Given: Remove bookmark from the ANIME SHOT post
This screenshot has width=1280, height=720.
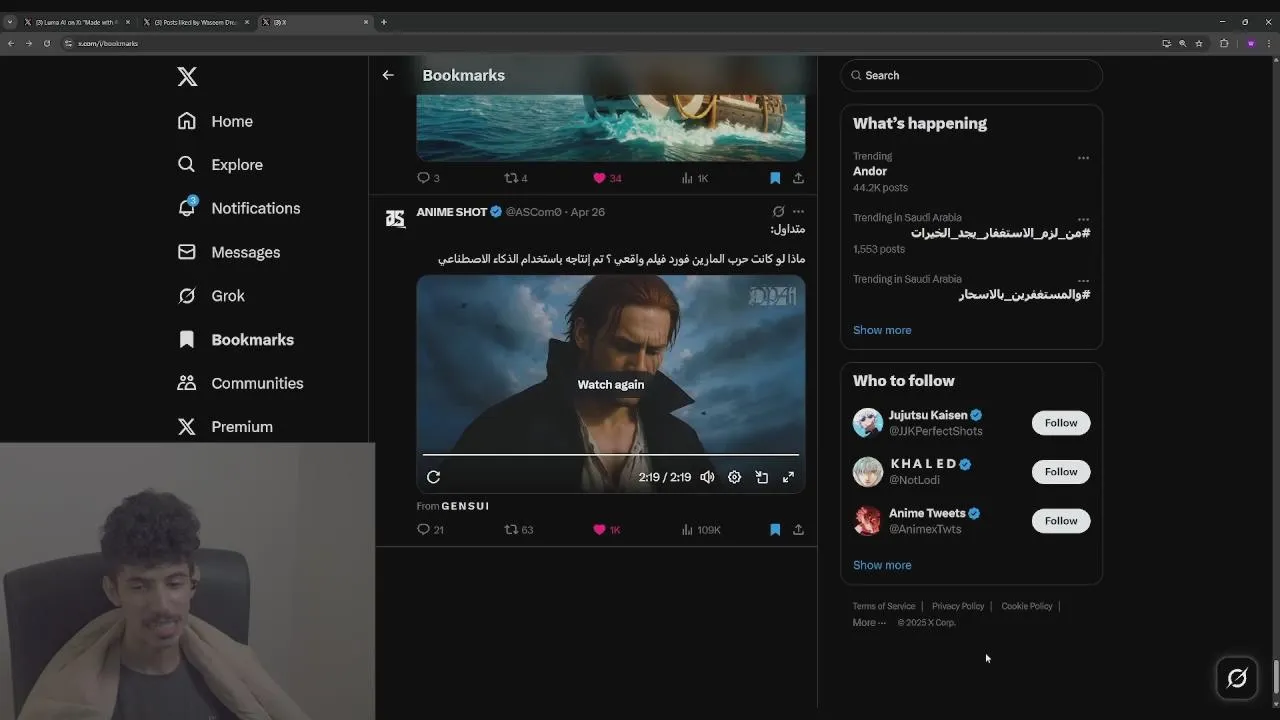Looking at the screenshot, I should [775, 530].
